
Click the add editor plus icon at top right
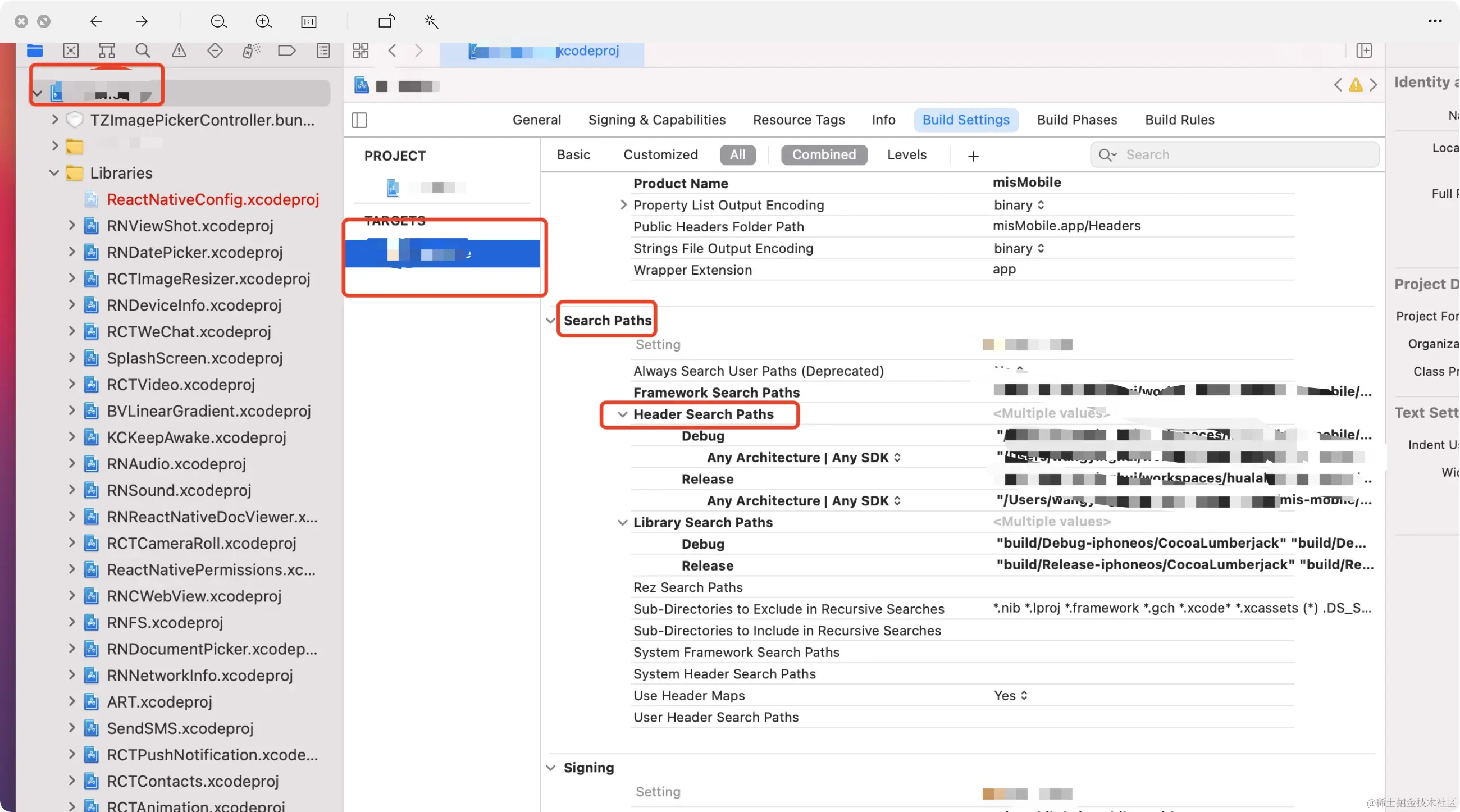click(1365, 51)
